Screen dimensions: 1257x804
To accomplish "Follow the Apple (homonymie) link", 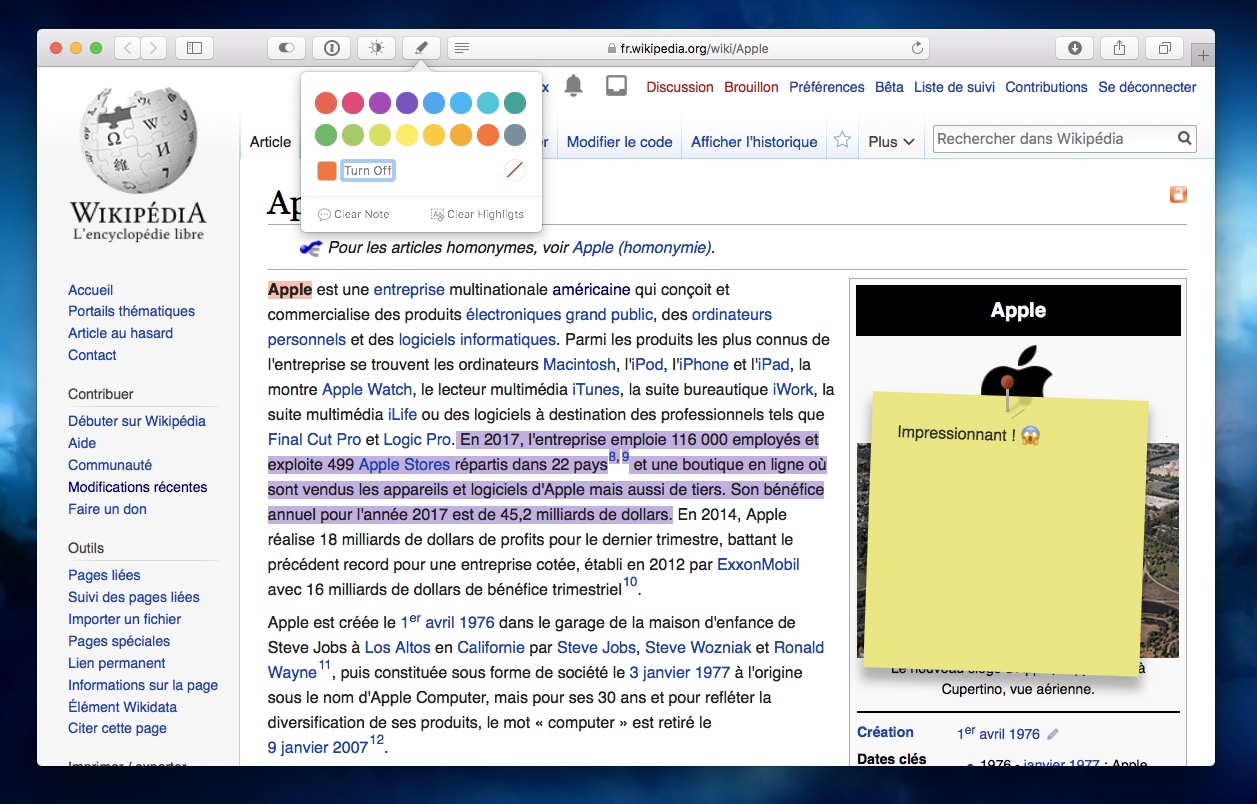I will pyautogui.click(x=642, y=248).
